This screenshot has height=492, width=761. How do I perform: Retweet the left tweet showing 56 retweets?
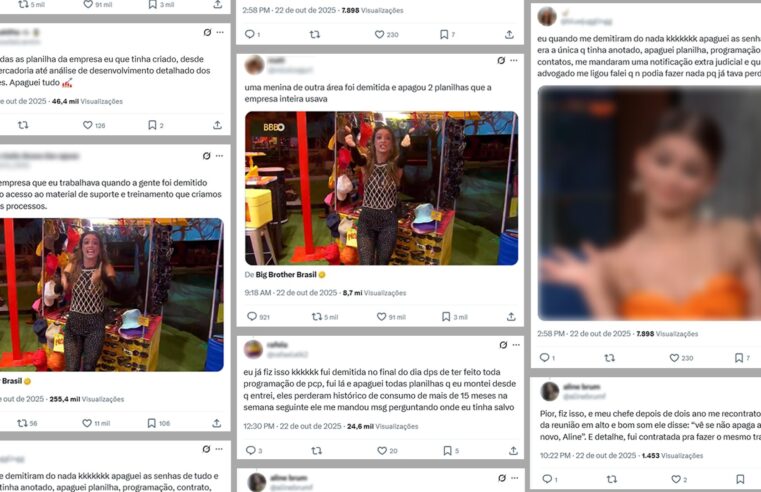22,423
